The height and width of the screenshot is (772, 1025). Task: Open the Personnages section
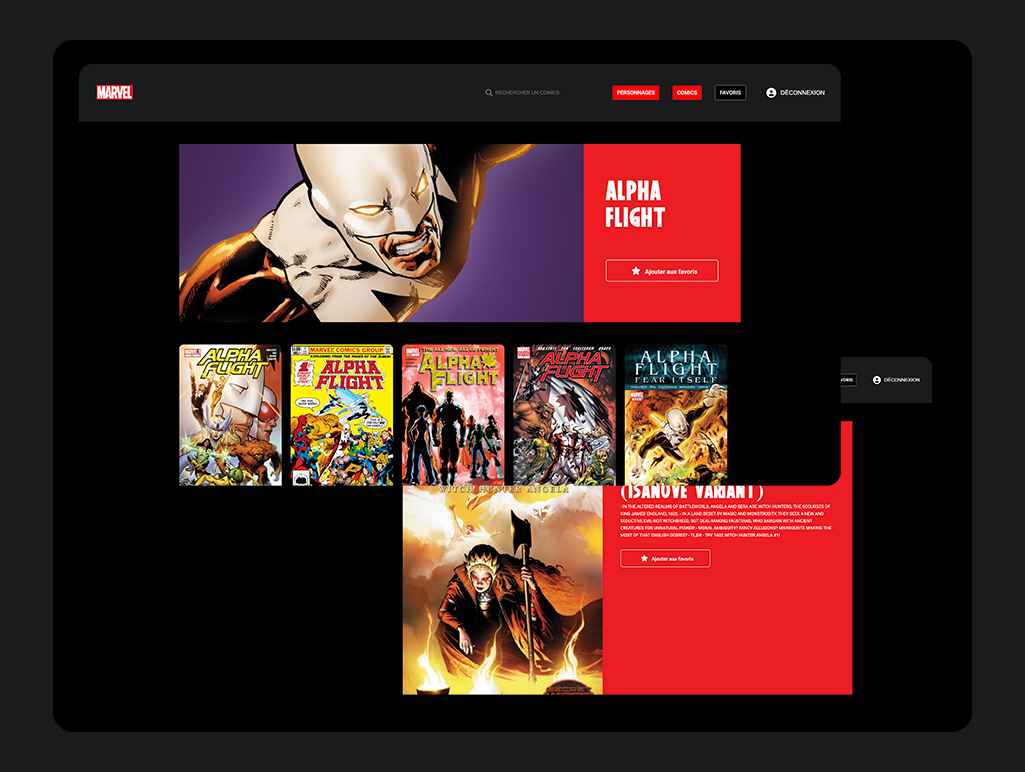[635, 93]
